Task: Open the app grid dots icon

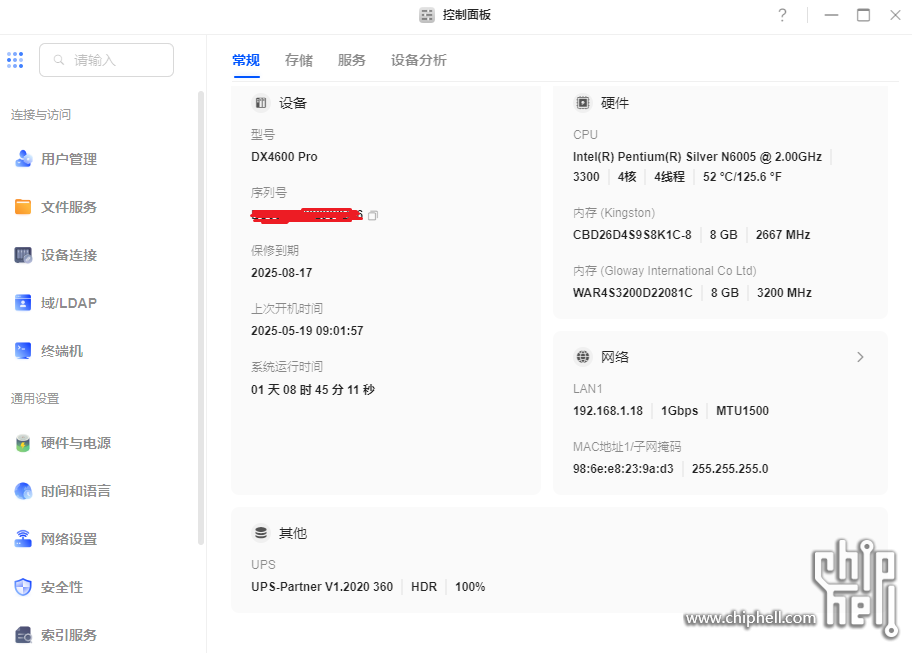Action: click(x=15, y=60)
